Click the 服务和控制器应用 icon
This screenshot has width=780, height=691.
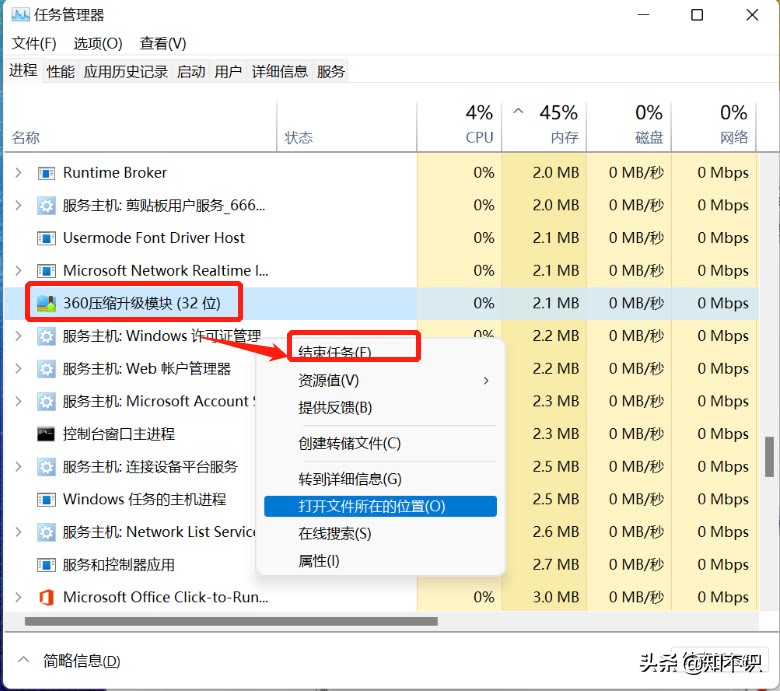coord(46,565)
